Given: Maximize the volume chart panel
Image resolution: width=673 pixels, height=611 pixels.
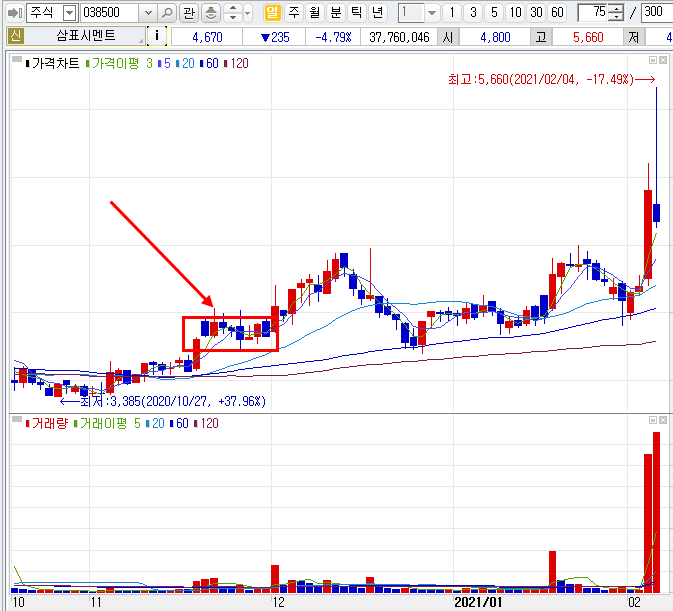Looking at the screenshot, I should [x=653, y=420].
